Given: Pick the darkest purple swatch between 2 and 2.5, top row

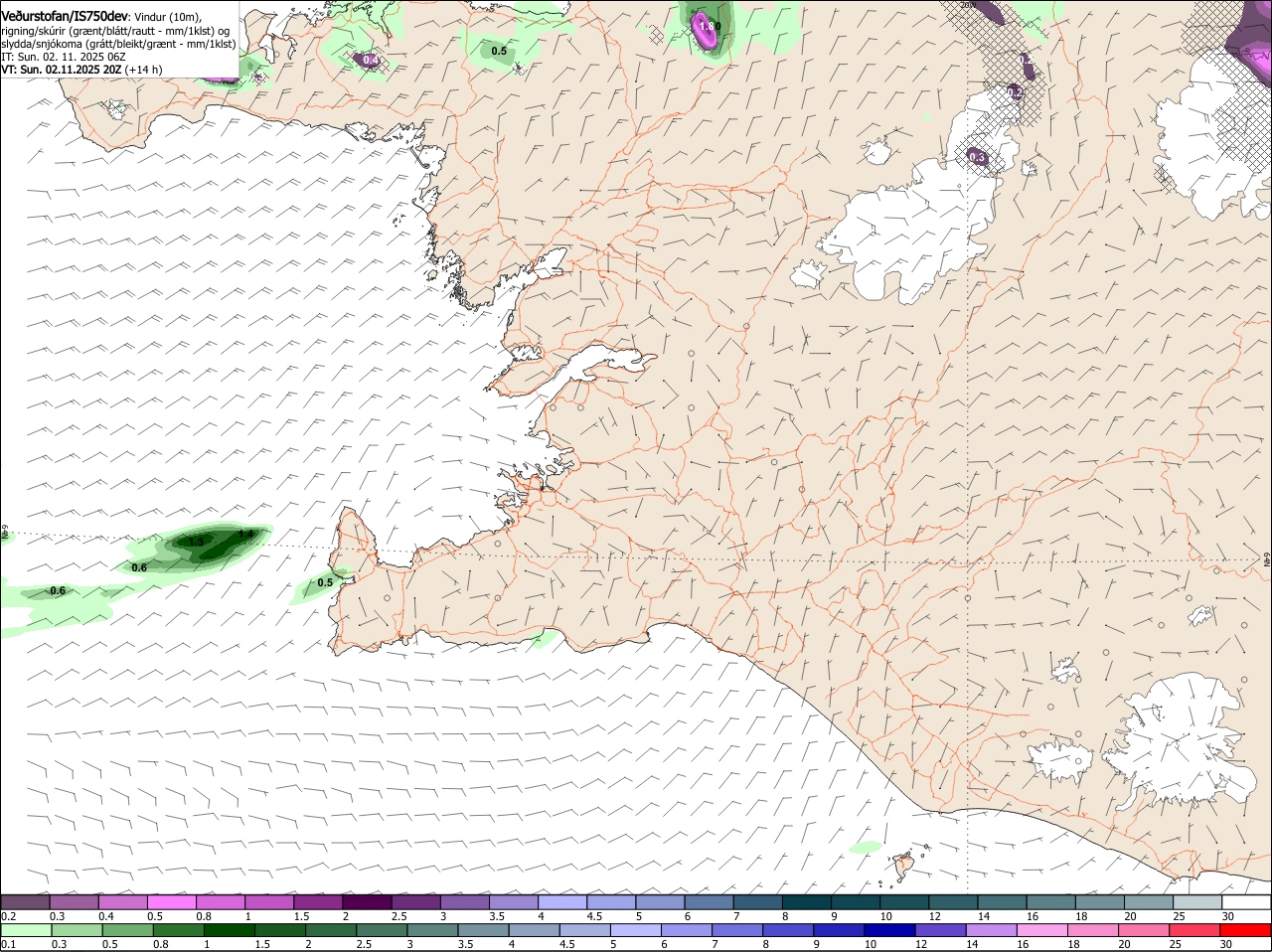Looking at the screenshot, I should point(367,901).
